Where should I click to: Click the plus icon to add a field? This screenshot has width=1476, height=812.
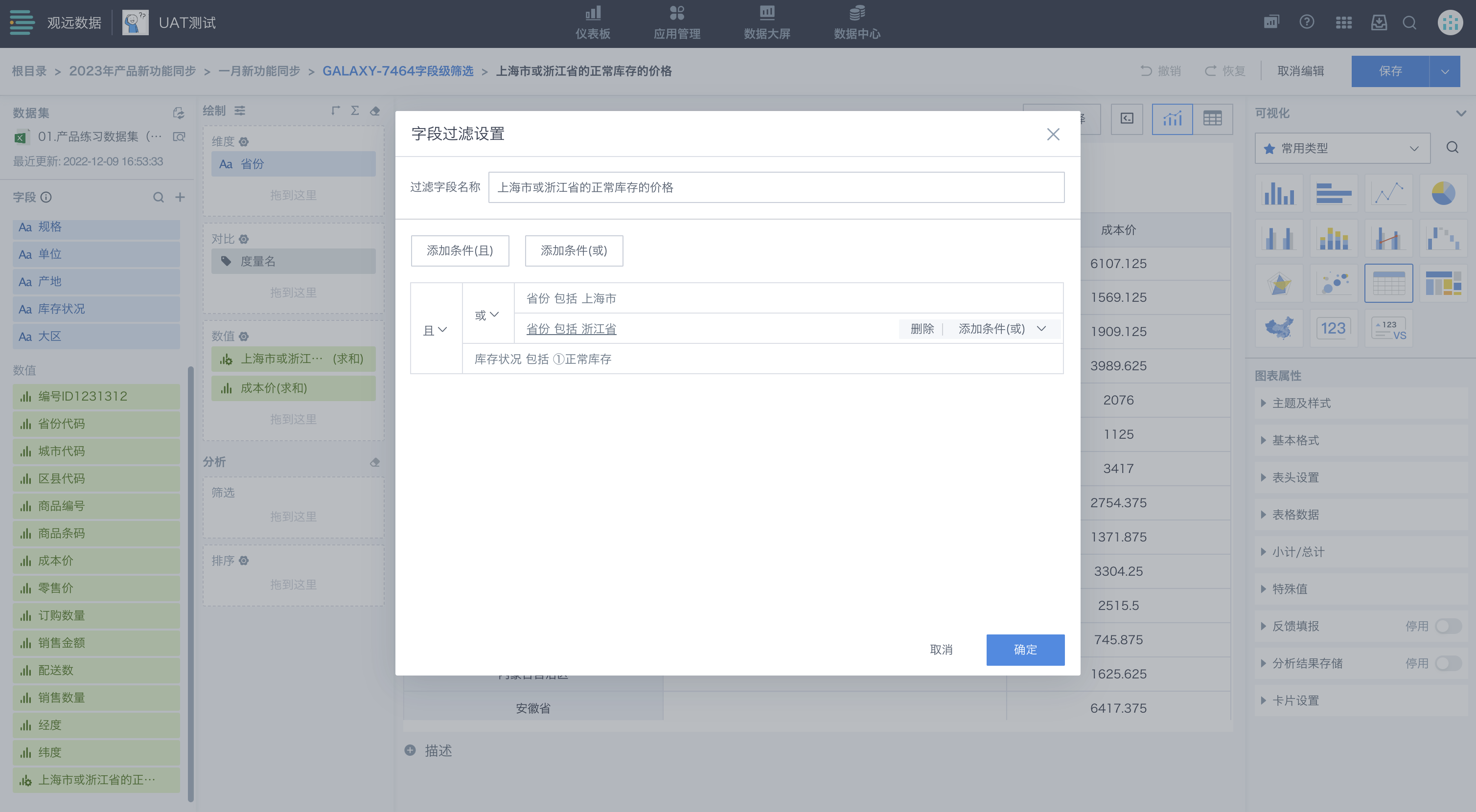pyautogui.click(x=180, y=198)
